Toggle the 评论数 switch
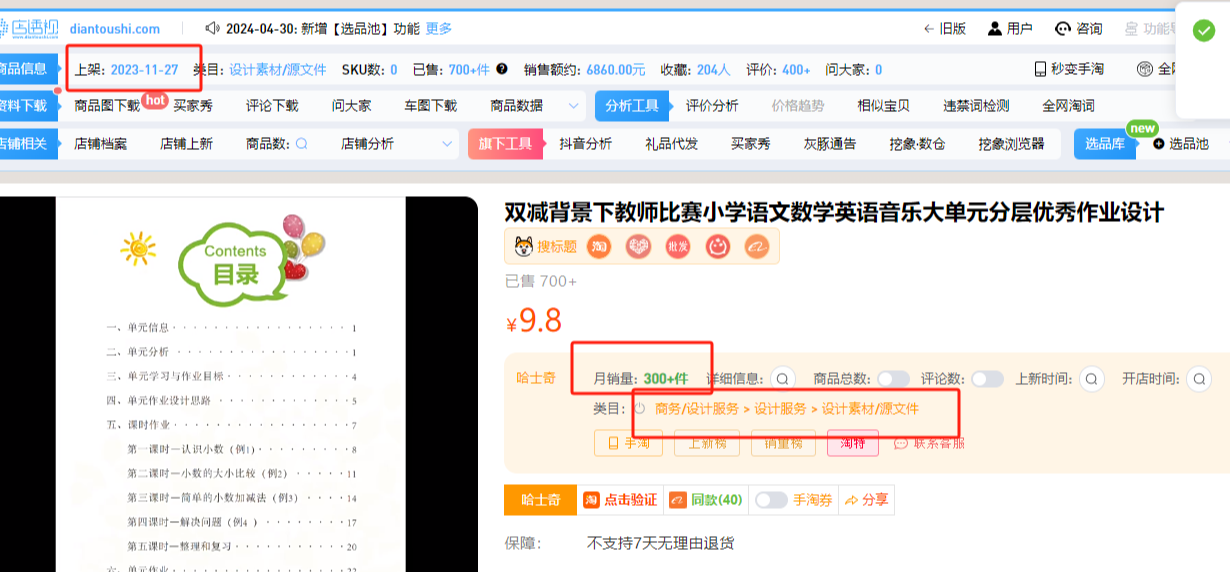 (x=987, y=379)
